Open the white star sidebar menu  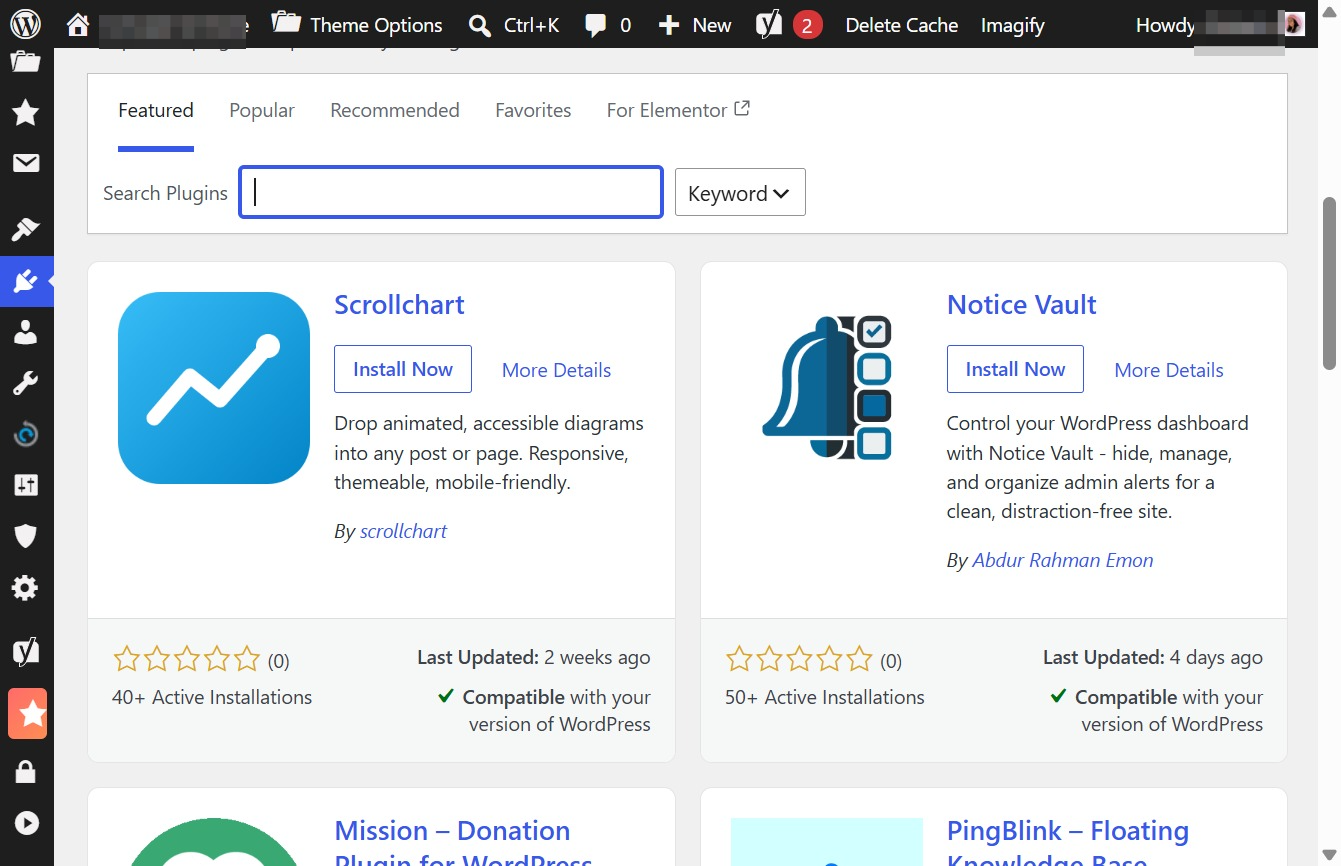(25, 112)
